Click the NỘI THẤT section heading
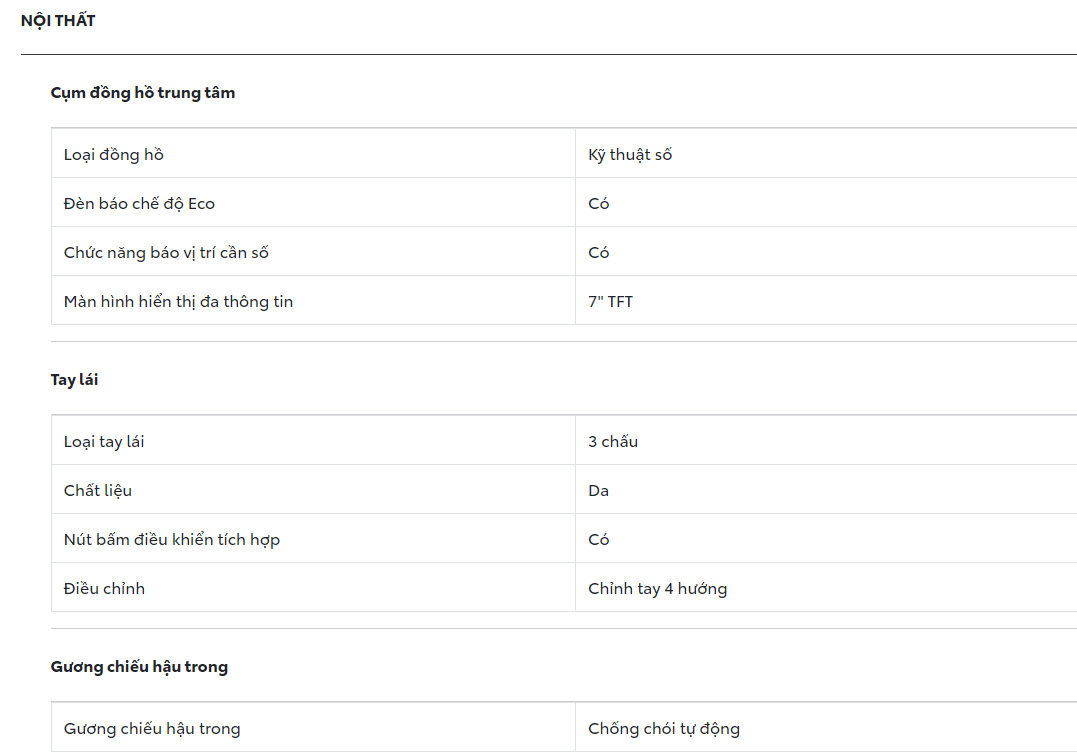The width and height of the screenshot is (1077, 752). coord(58,20)
